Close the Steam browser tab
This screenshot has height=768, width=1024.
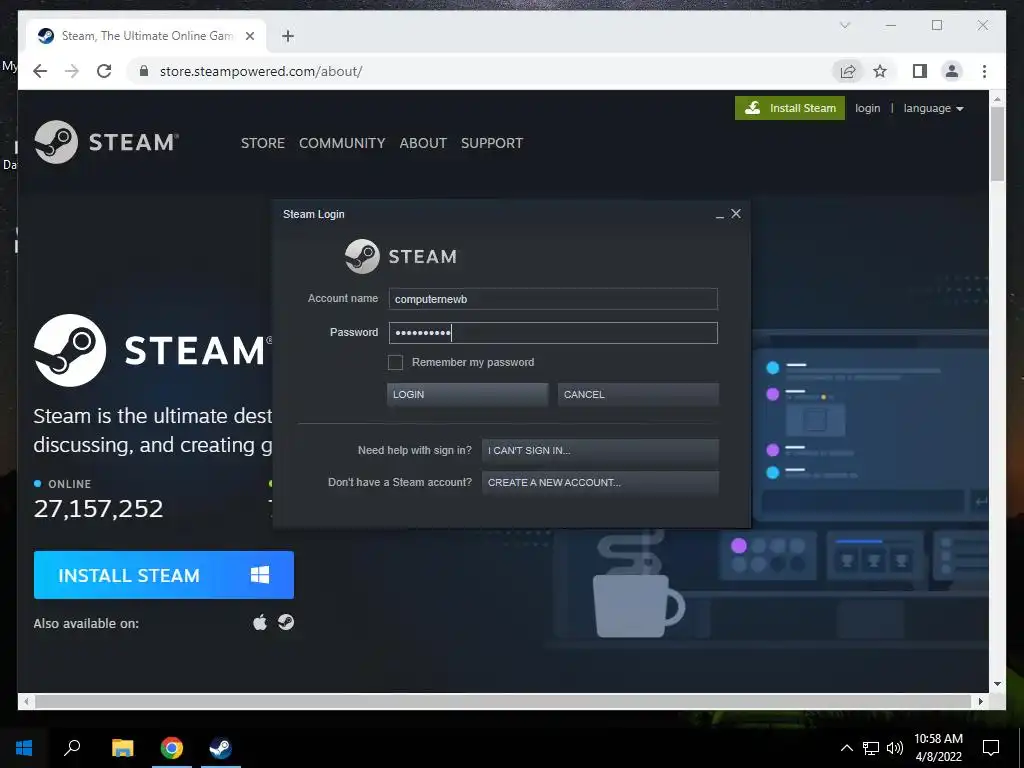[249, 36]
